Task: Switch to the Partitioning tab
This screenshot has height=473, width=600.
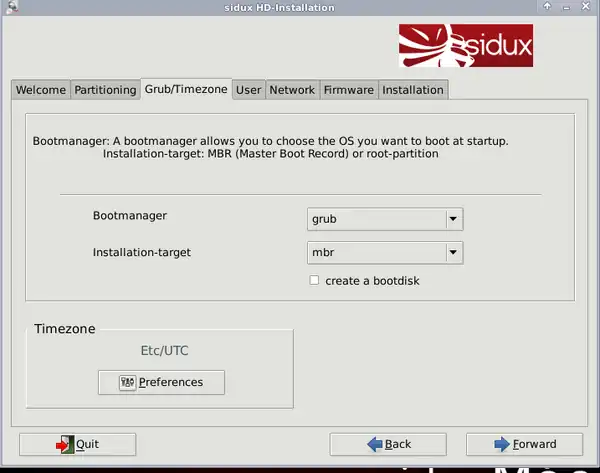Action: coord(105,90)
